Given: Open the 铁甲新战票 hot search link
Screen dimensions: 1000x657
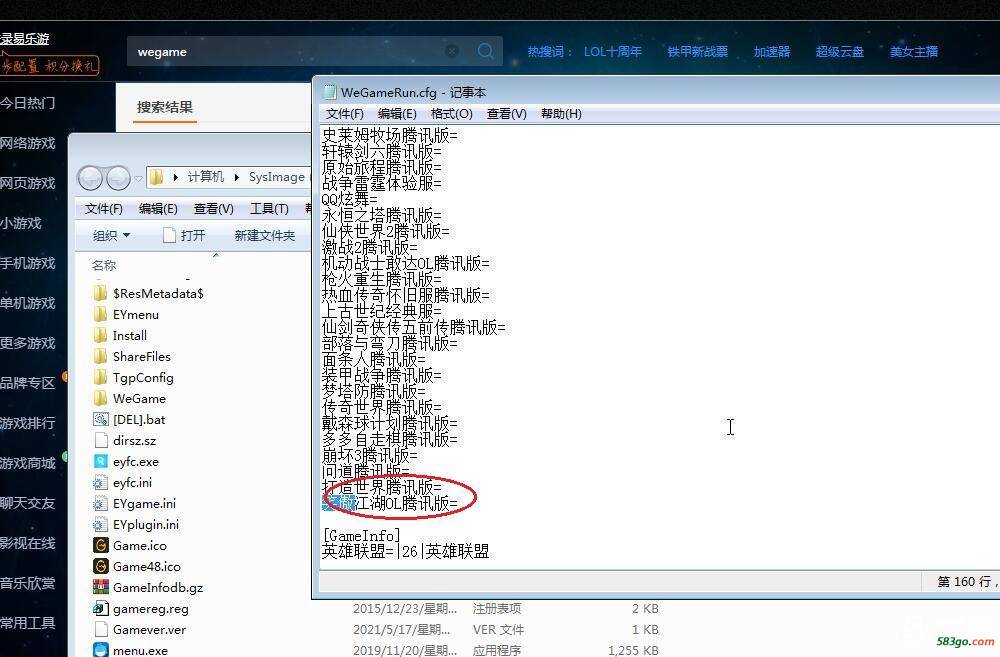Looking at the screenshot, I should click(x=698, y=52).
